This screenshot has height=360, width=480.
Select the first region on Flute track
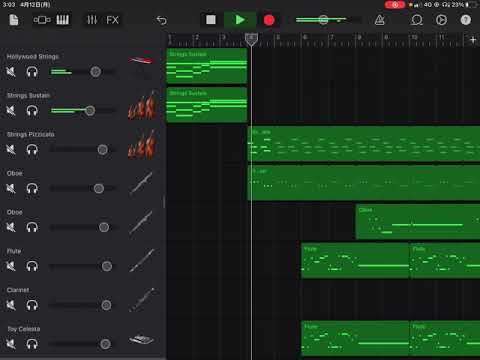coord(355,261)
